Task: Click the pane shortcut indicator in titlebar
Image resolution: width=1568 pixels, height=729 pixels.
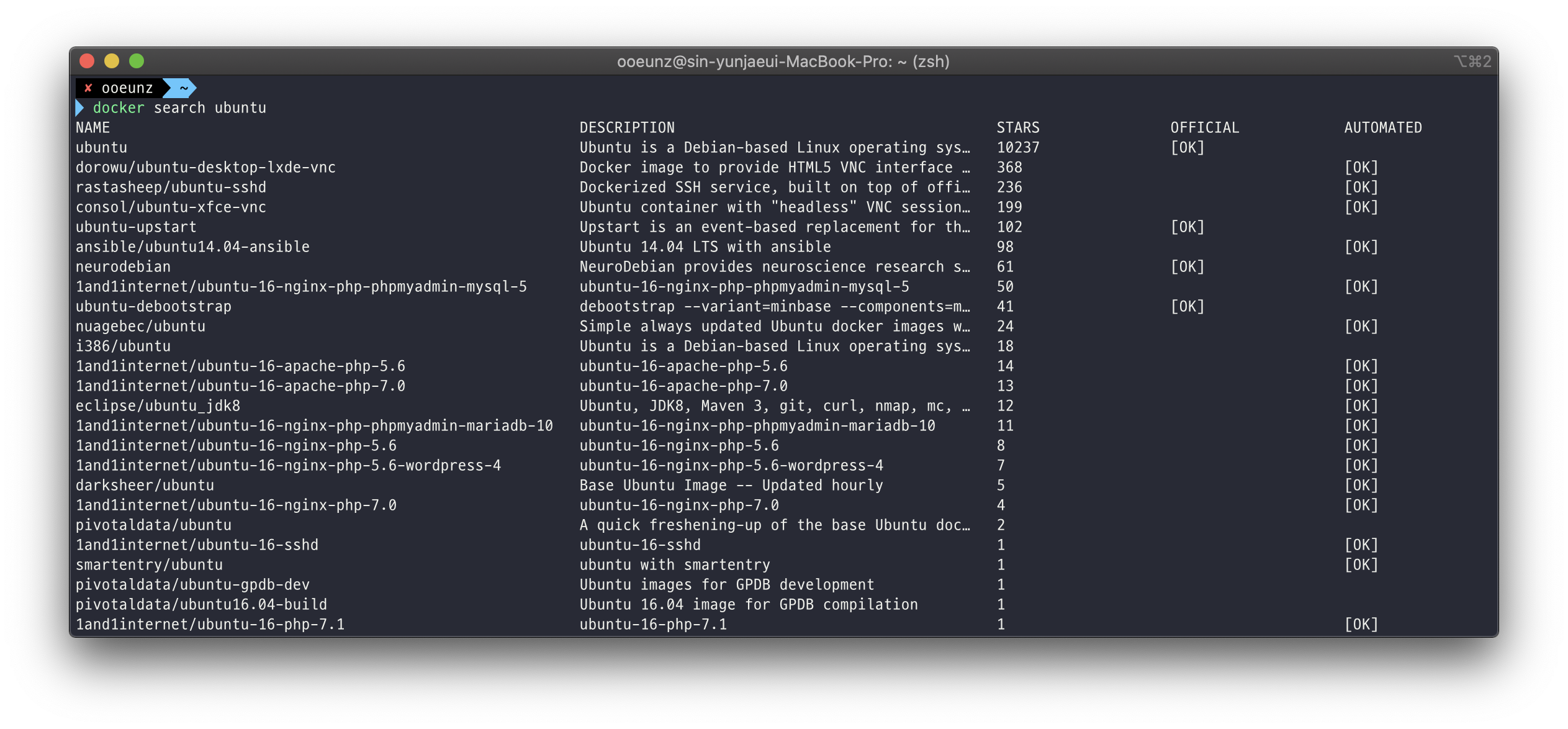Action: [1472, 61]
